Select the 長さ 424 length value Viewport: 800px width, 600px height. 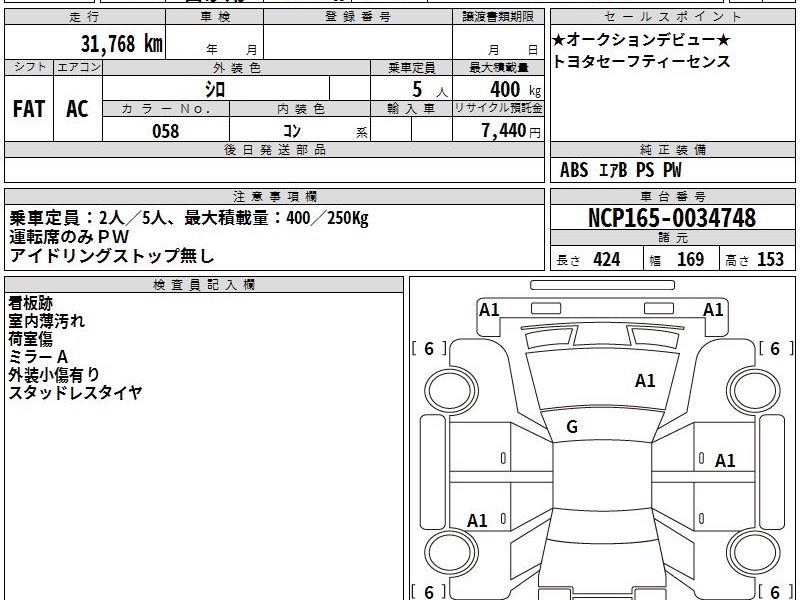[588, 260]
